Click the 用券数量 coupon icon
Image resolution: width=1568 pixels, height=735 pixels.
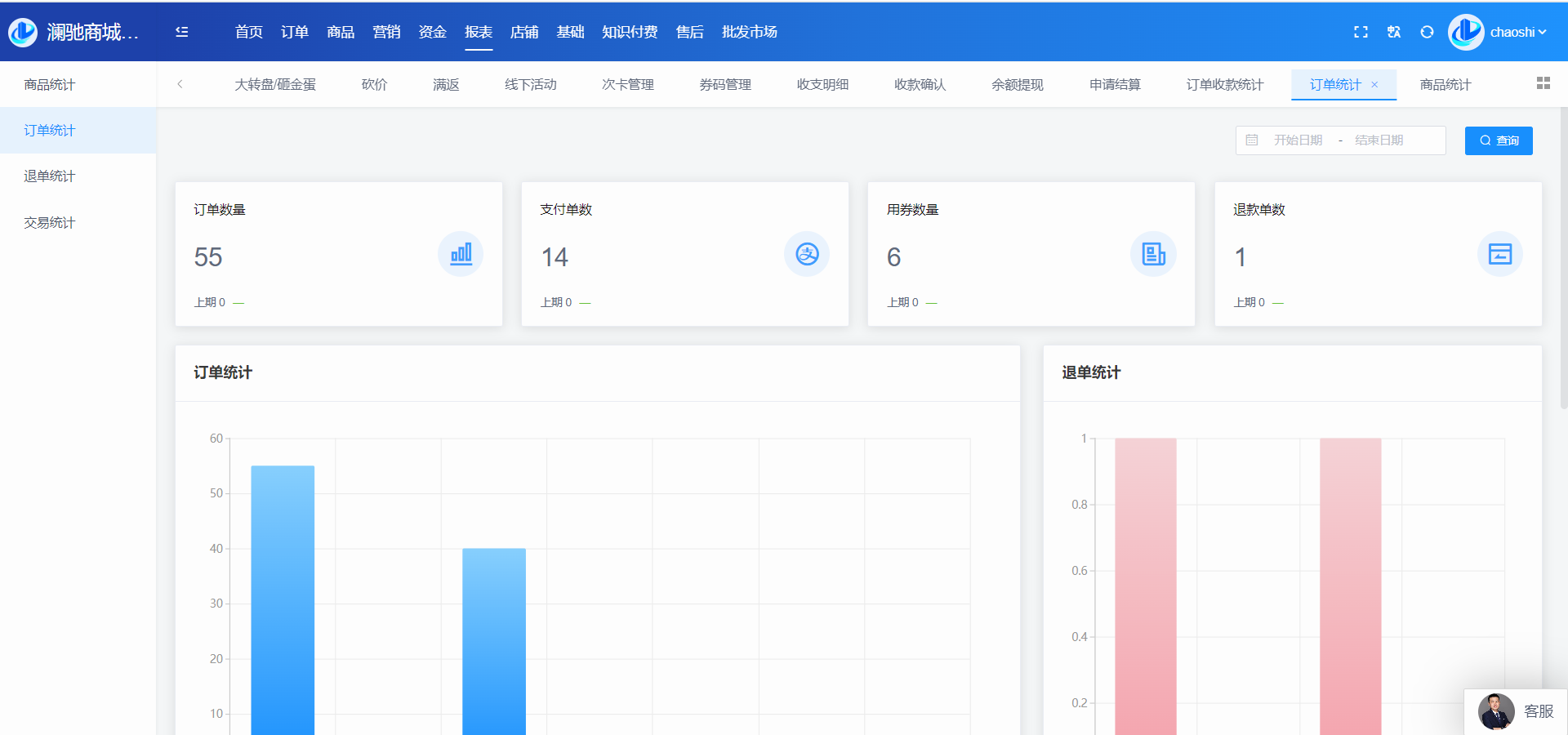(1153, 254)
